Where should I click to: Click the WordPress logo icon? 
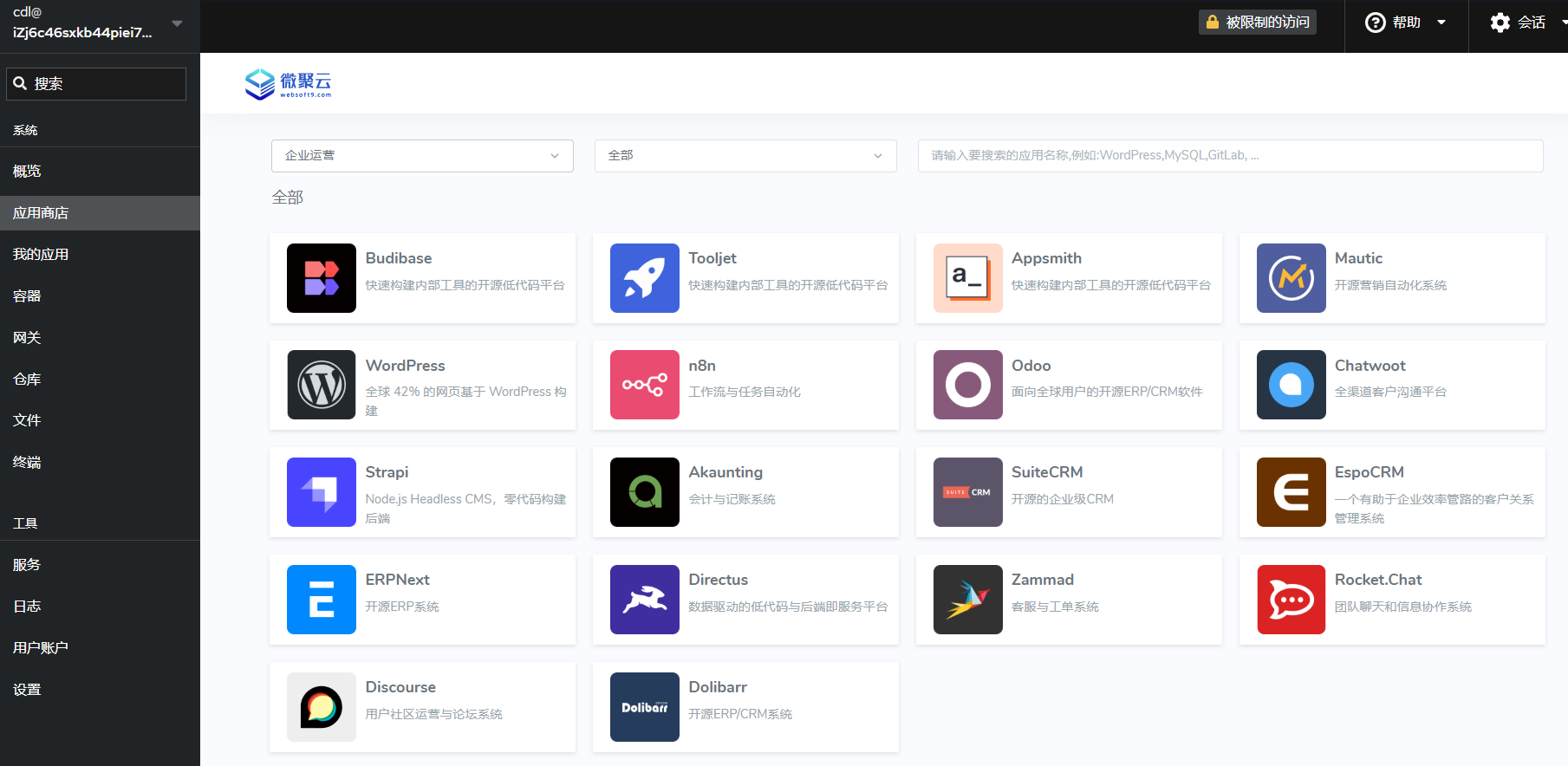tap(322, 385)
